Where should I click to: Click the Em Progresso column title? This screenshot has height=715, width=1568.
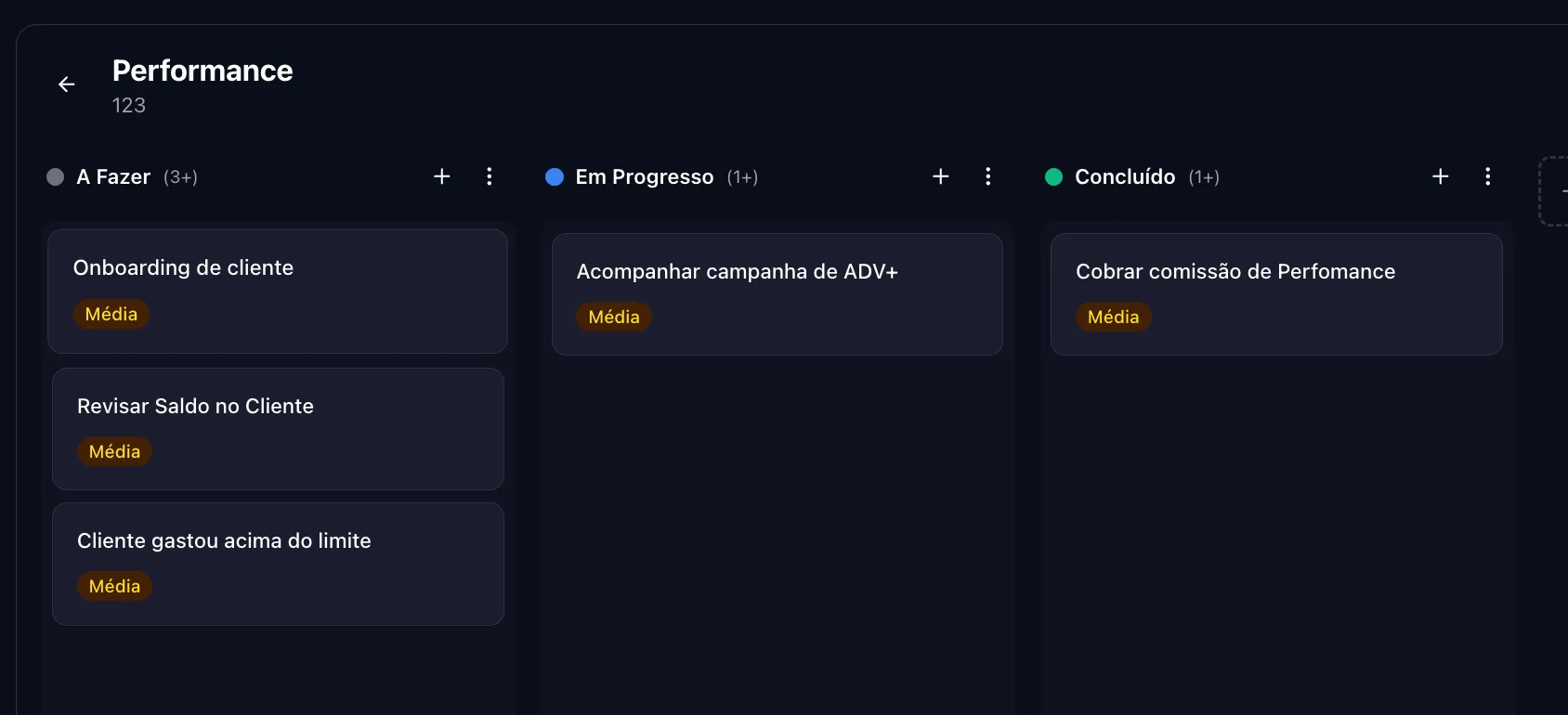[645, 177]
